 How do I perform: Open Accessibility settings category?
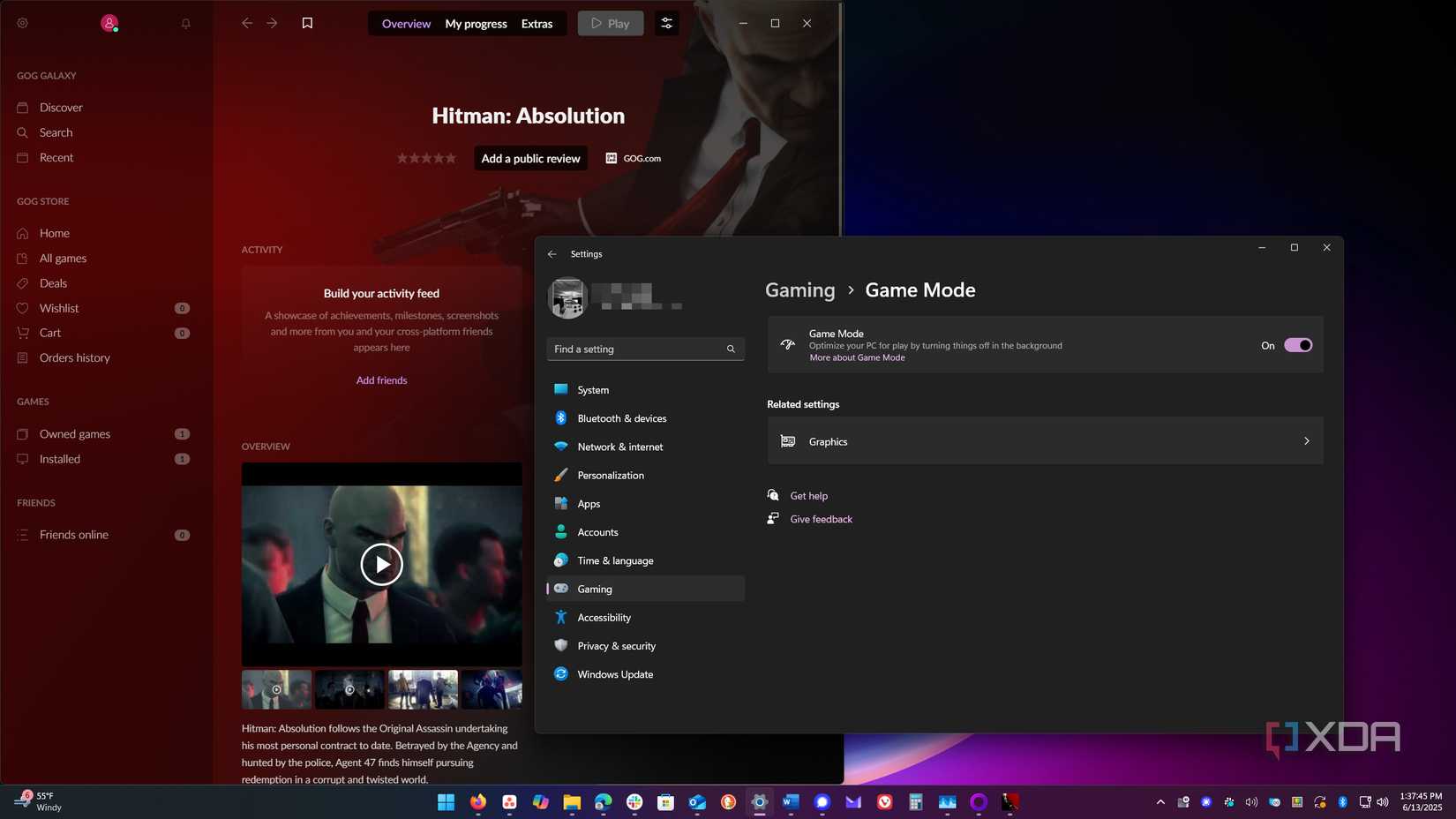[x=645, y=618]
